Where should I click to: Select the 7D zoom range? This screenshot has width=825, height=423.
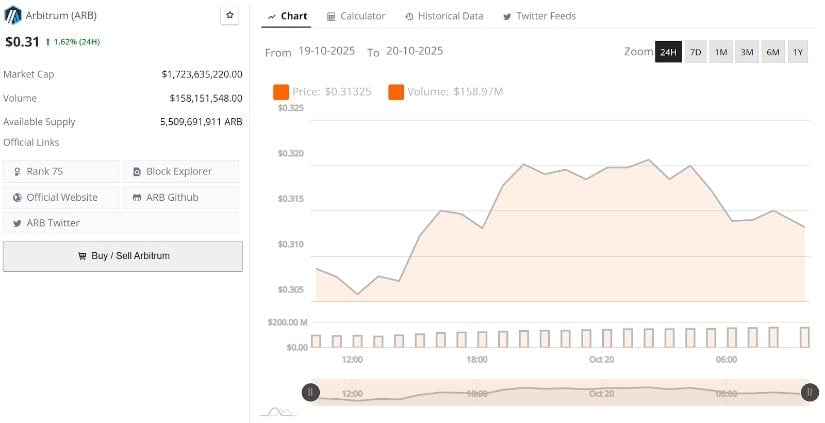(x=695, y=52)
